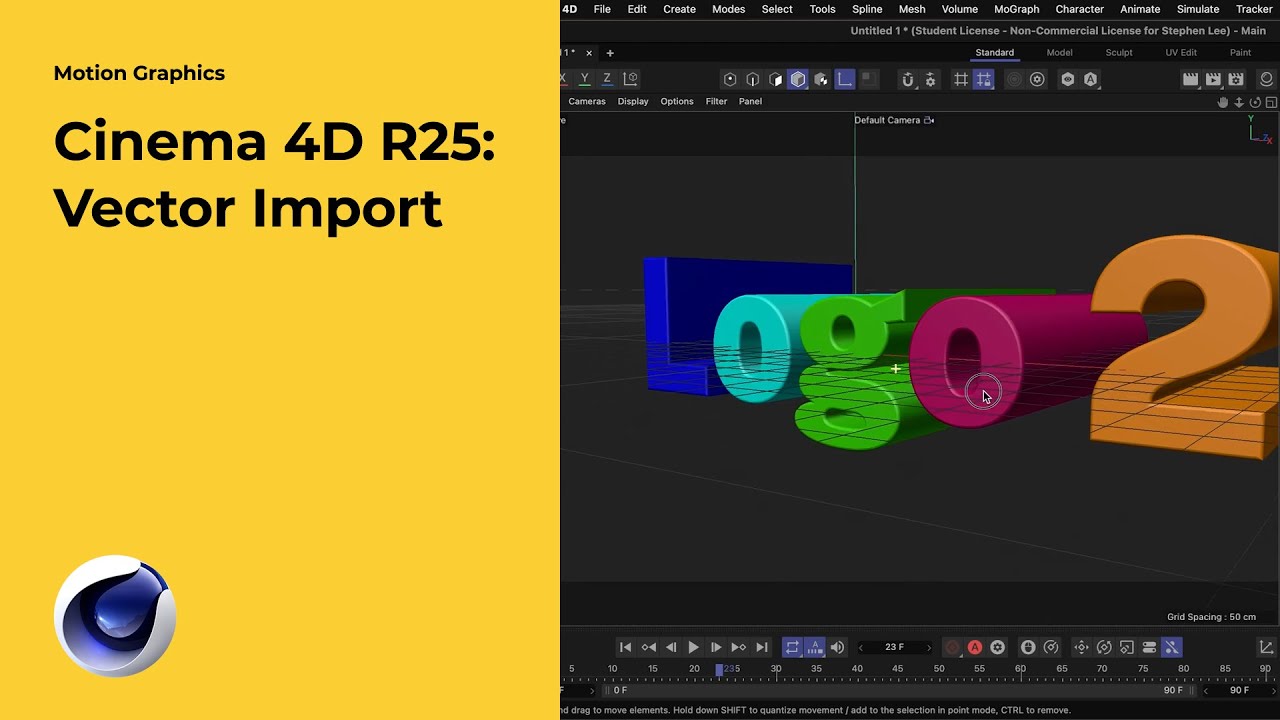Select Texture mode checkered cube icon

821,79
